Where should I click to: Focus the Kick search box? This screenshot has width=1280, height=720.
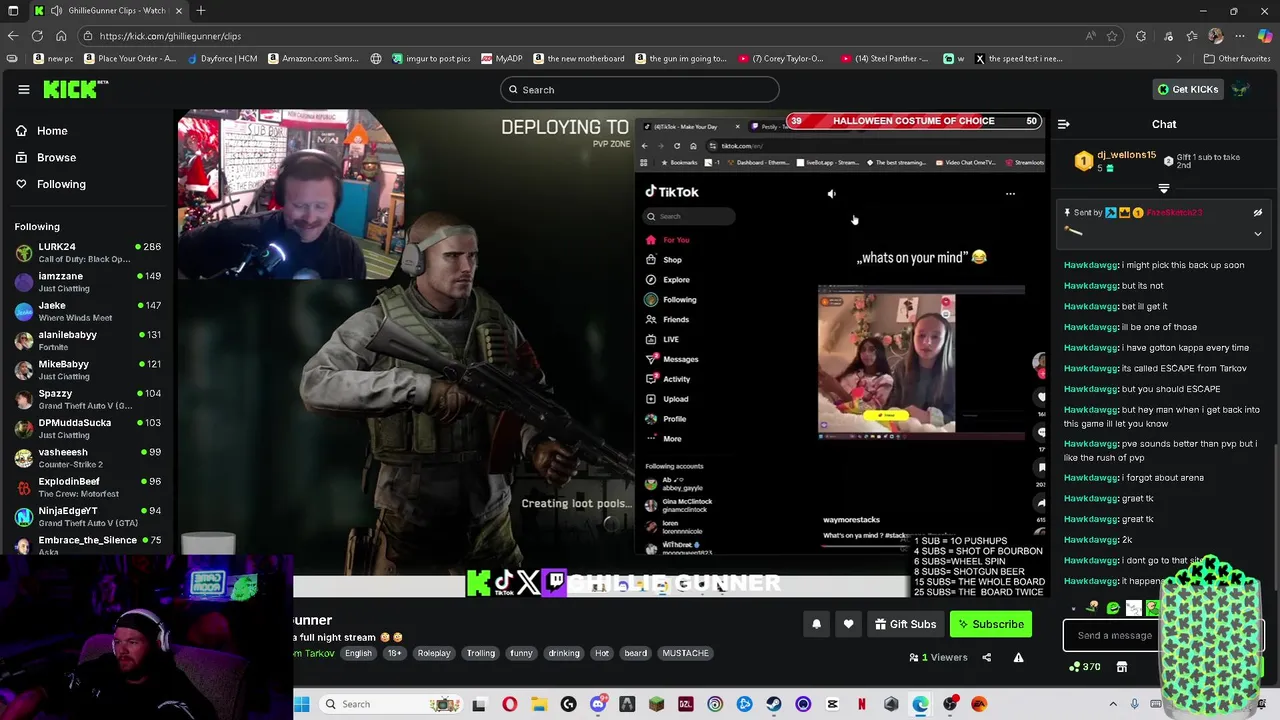640,90
